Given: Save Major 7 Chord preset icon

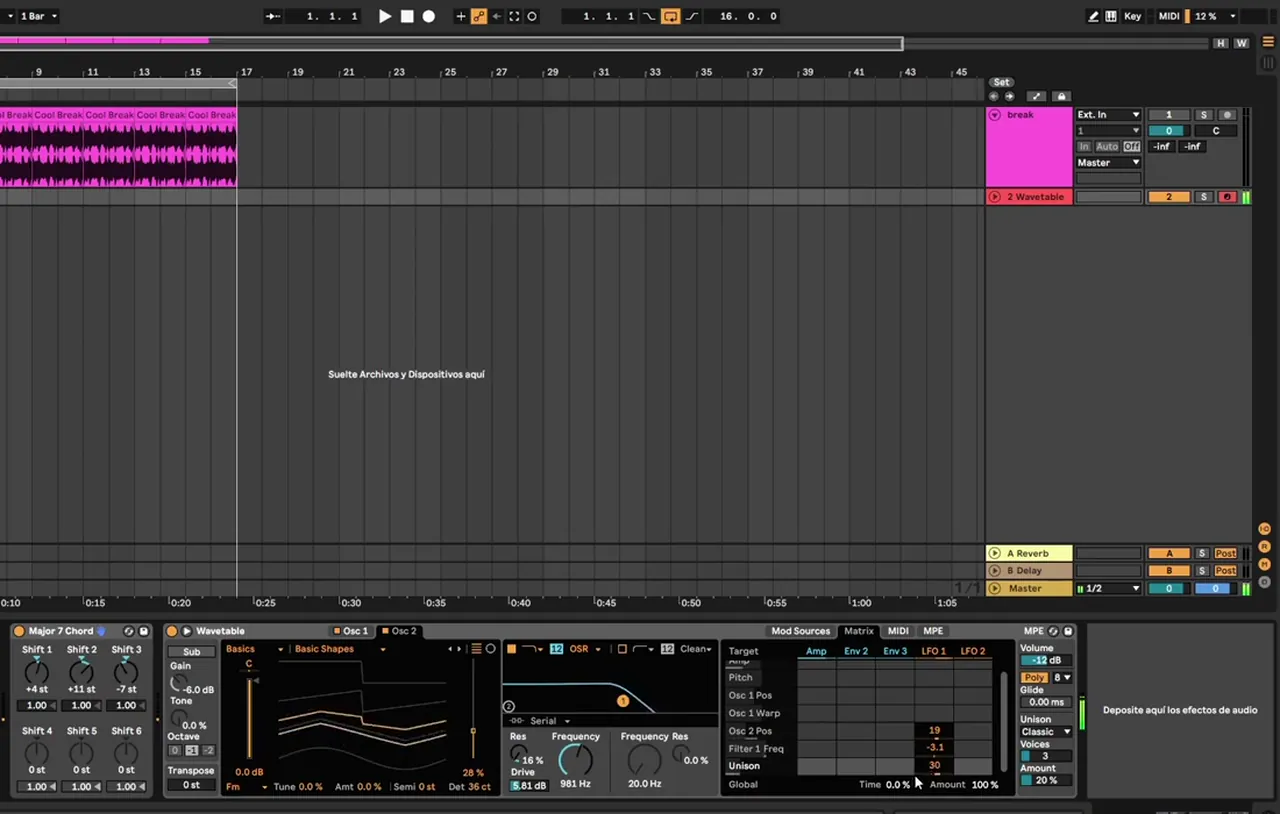Looking at the screenshot, I should tap(144, 631).
